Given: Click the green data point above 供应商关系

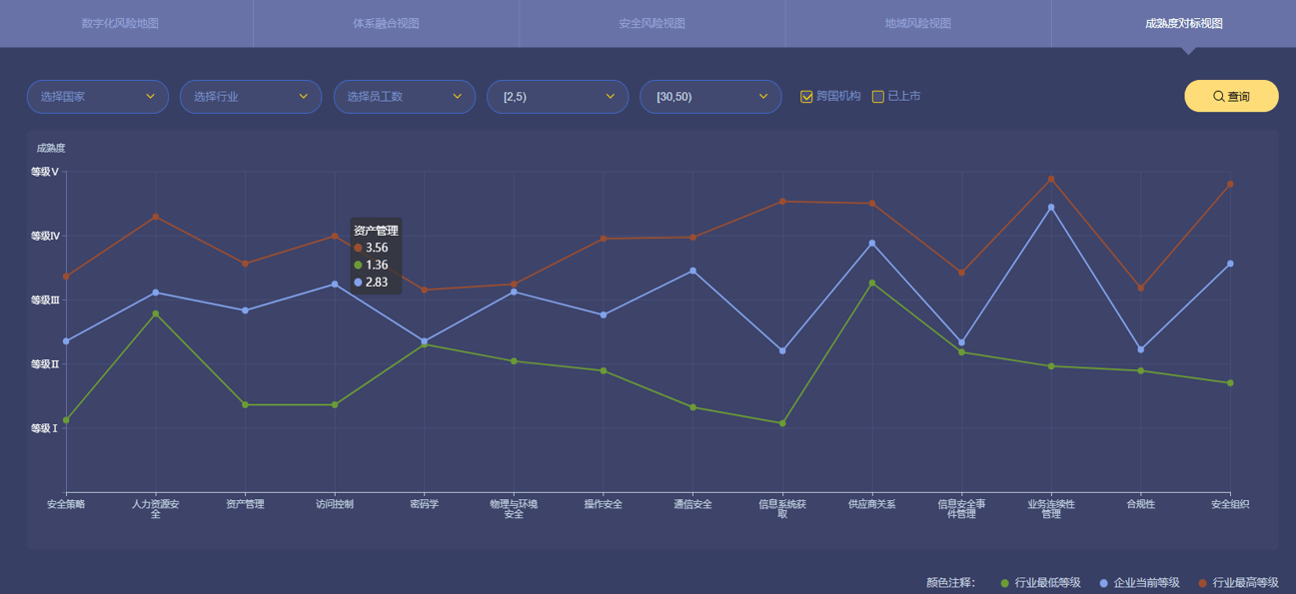Looking at the screenshot, I should point(872,283).
